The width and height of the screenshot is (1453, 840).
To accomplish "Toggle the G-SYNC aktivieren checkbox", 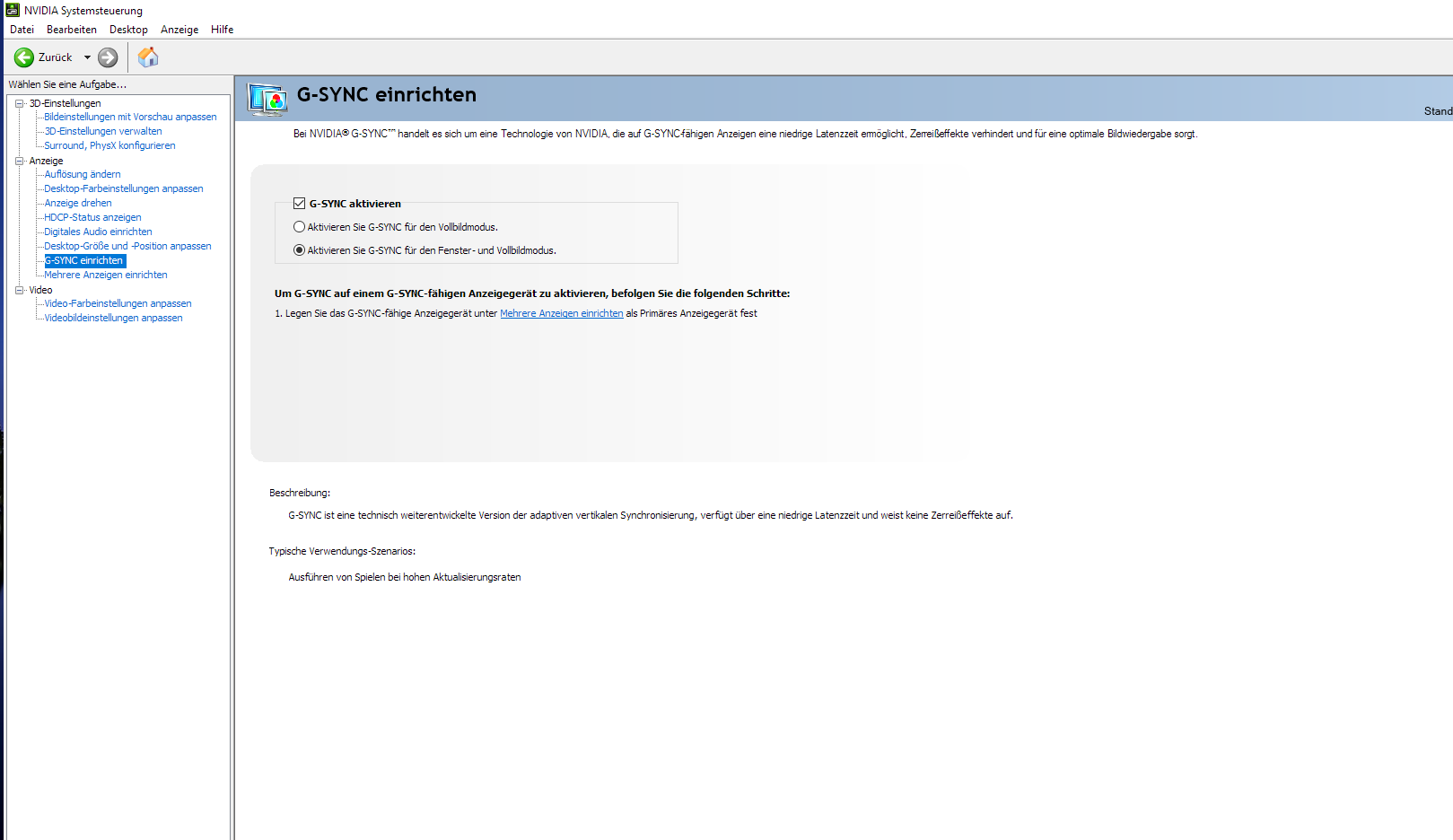I will pyautogui.click(x=300, y=204).
